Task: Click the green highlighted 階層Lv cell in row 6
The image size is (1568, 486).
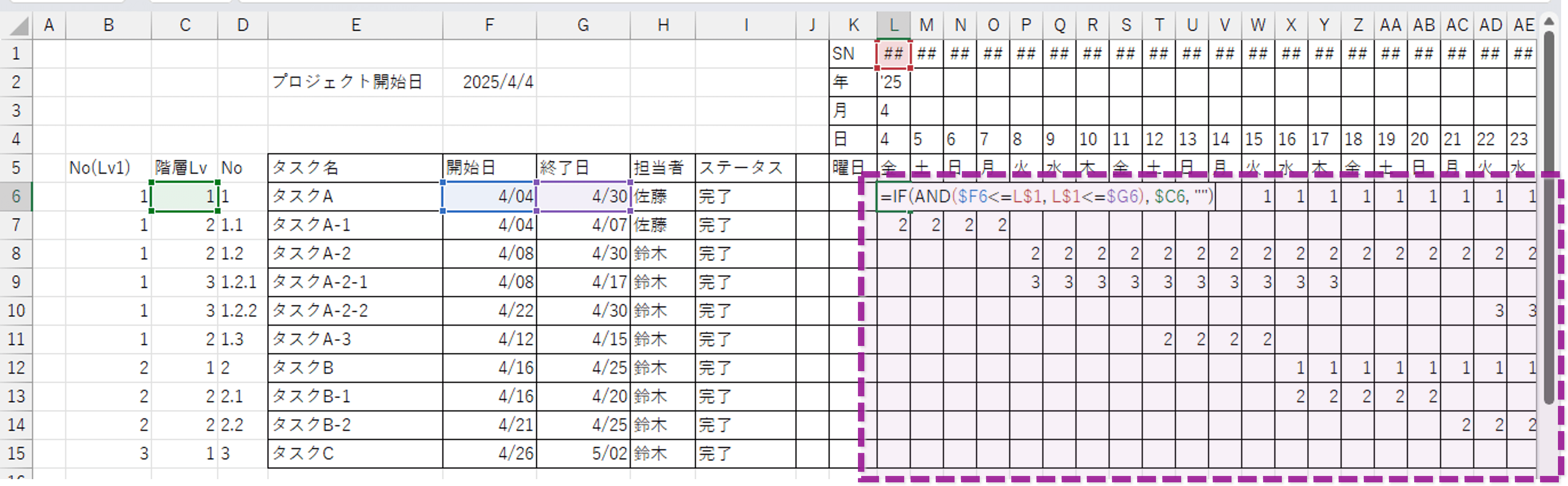Action: click(x=184, y=196)
